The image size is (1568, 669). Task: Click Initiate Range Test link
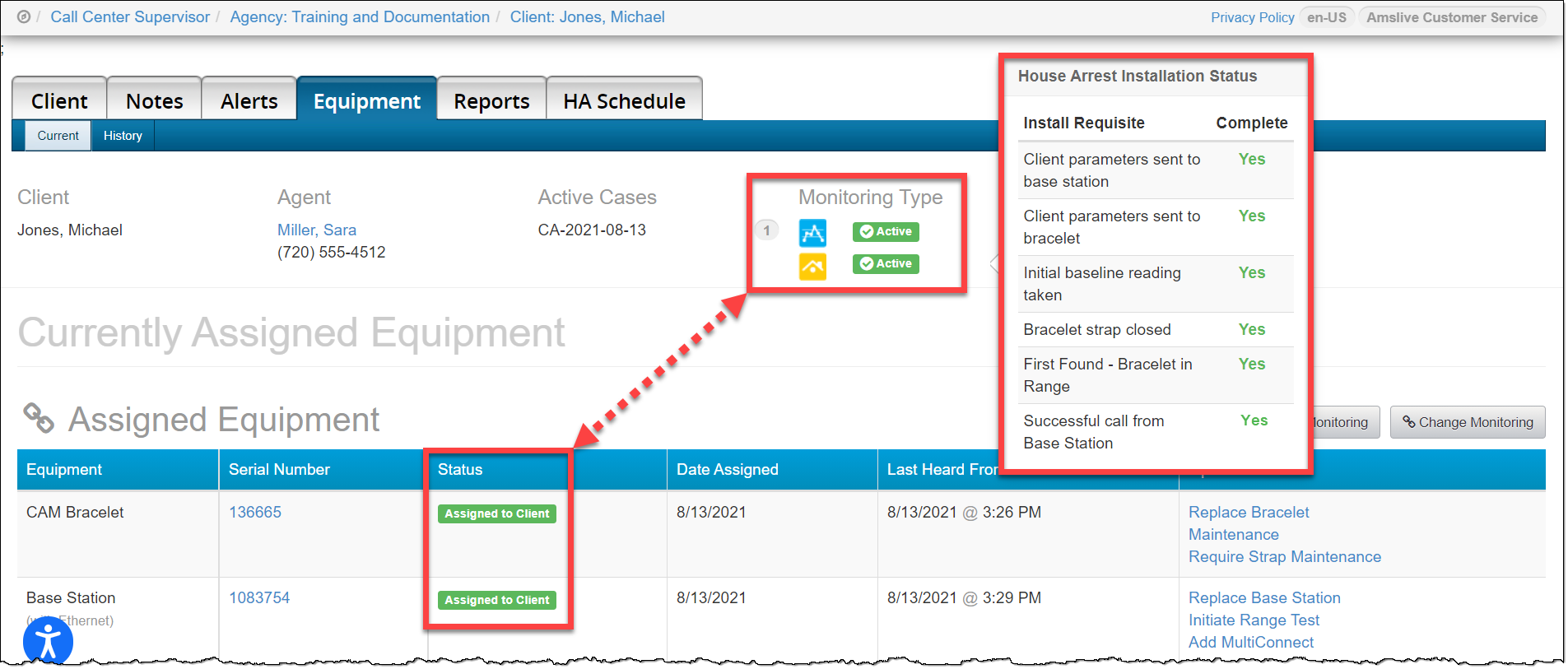tap(1253, 620)
